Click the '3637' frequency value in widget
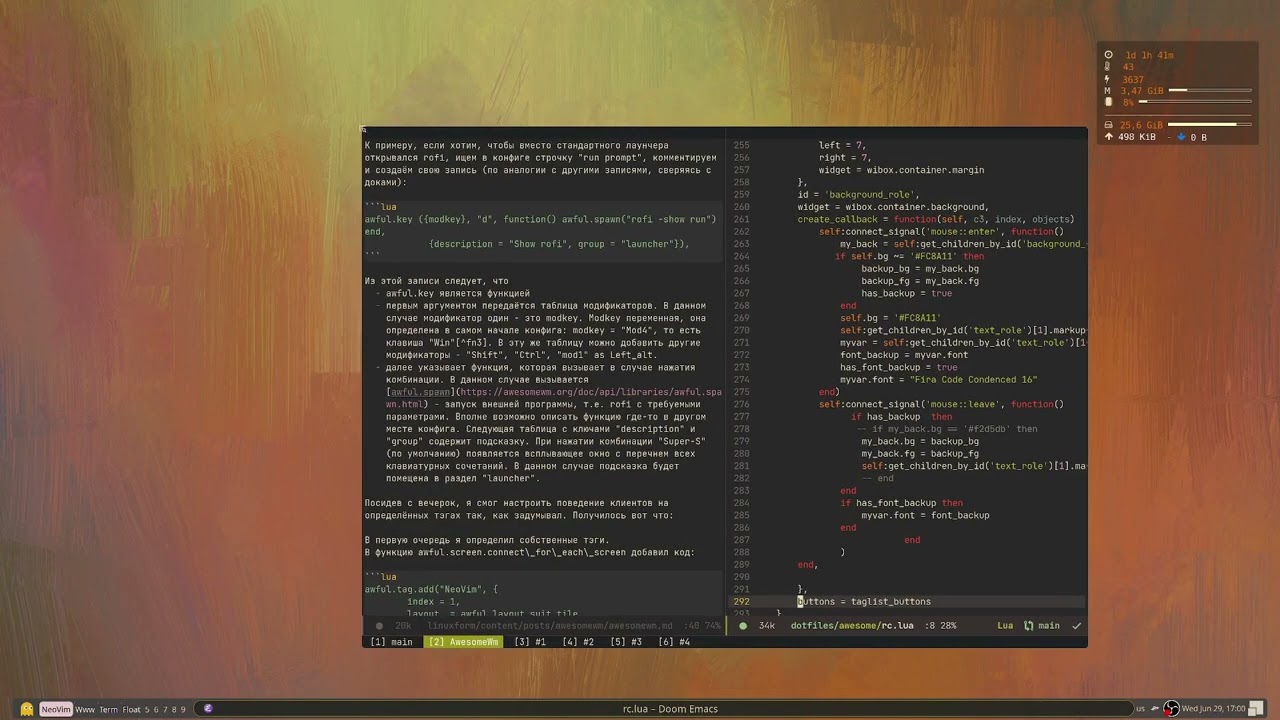Viewport: 1280px width, 720px height. pyautogui.click(x=1133, y=79)
